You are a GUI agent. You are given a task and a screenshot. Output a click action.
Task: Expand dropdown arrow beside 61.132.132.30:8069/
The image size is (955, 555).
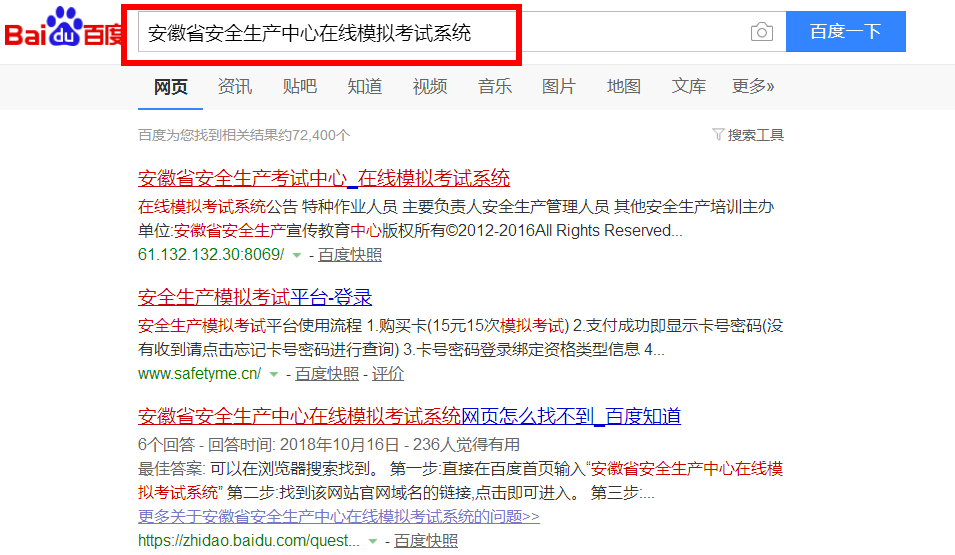pyautogui.click(x=297, y=255)
